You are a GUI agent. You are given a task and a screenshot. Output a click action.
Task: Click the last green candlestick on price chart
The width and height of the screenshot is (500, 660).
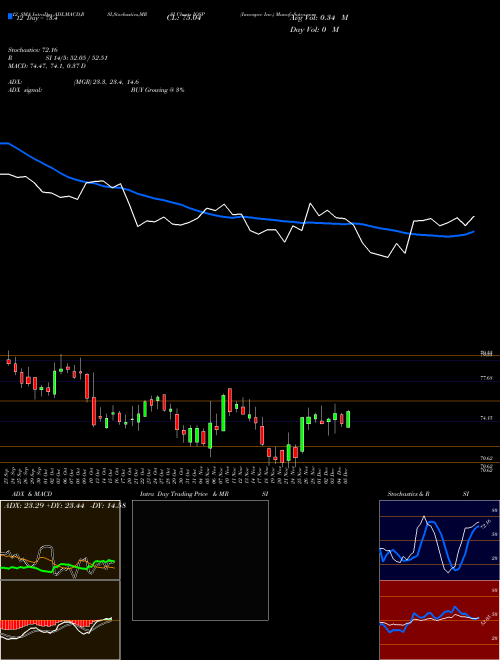348,419
